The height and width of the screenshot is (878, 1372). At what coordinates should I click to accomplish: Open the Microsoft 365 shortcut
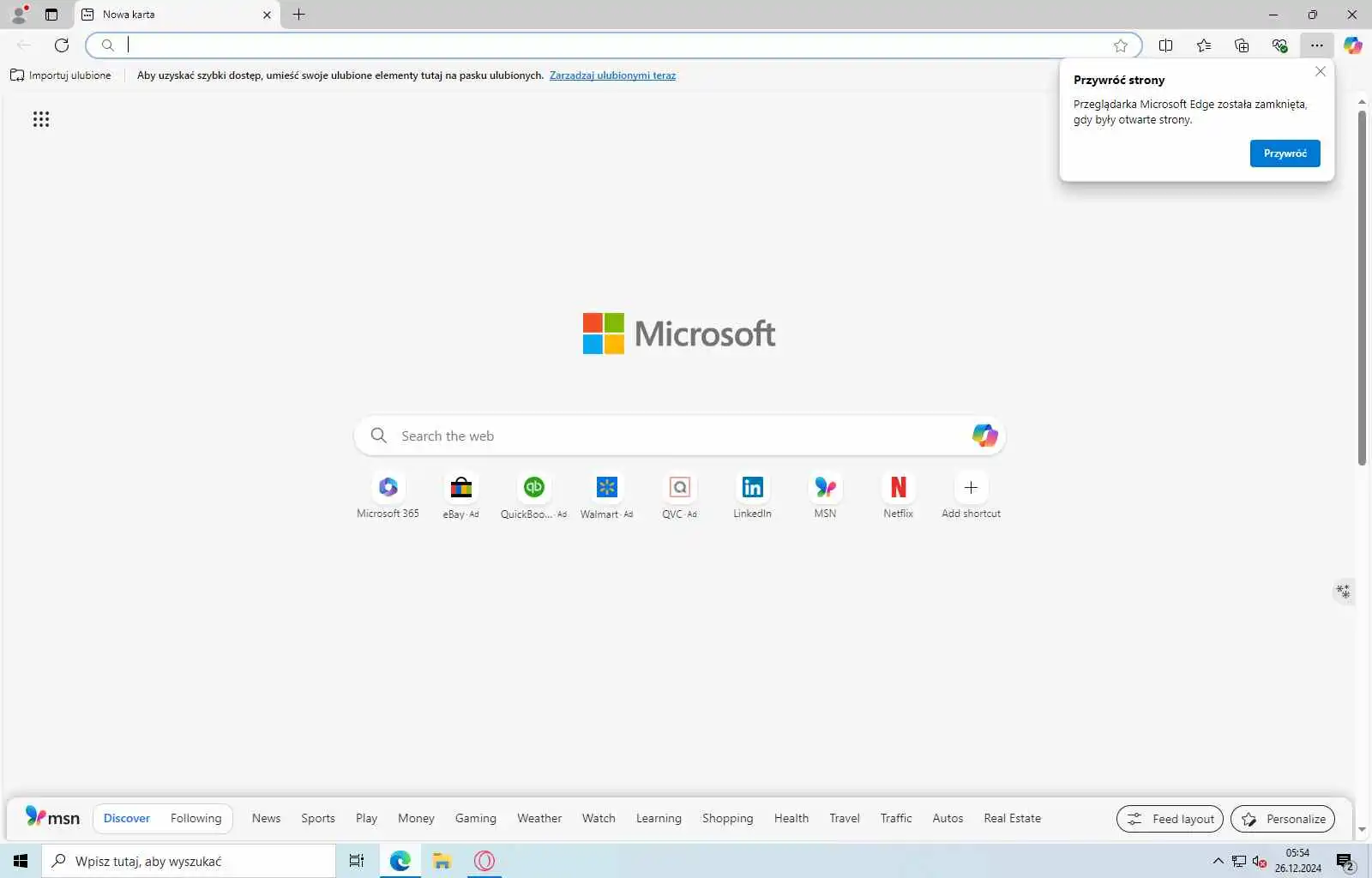388,496
